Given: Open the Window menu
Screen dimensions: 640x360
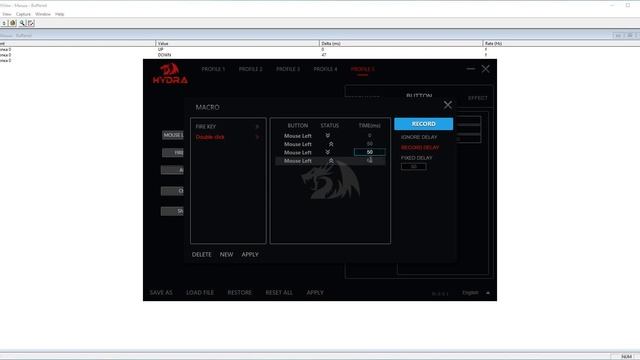Looking at the screenshot, I should click(43, 14).
